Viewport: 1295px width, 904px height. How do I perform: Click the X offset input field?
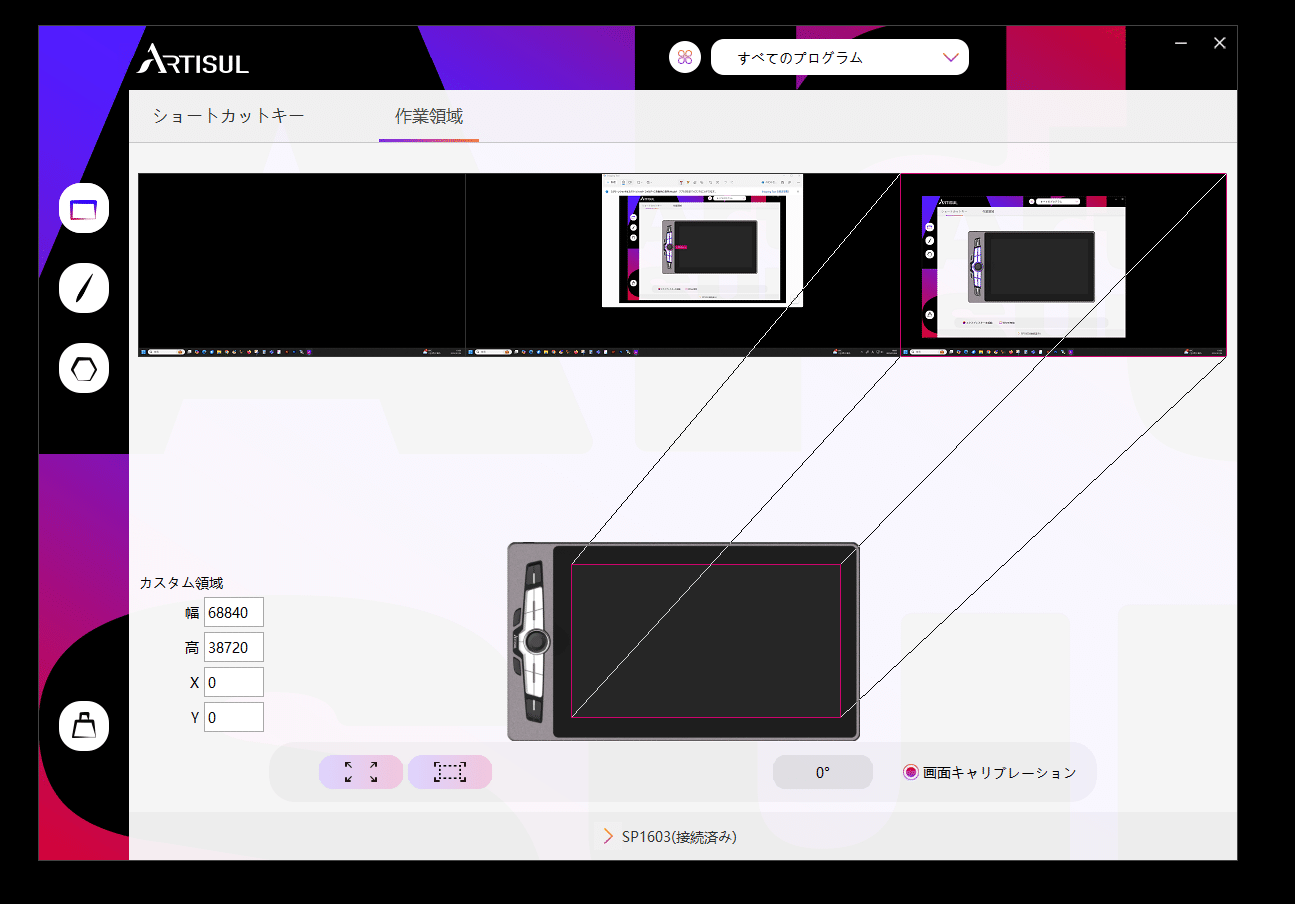coord(233,682)
